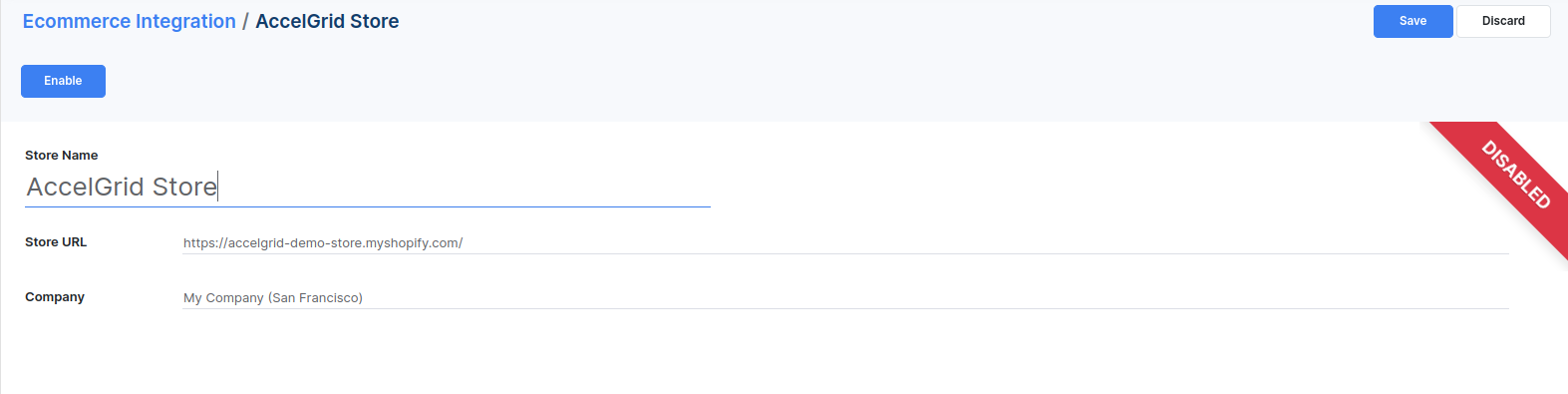
Task: Discard changes to the store
Action: pyautogui.click(x=1503, y=21)
